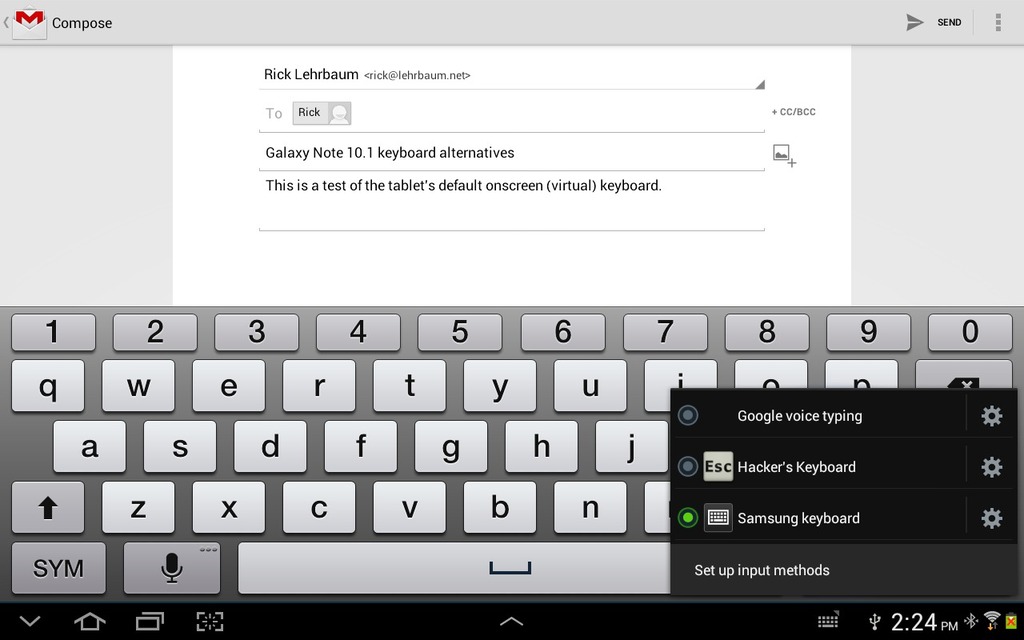Viewport: 1024px width, 640px height.
Task: Tap the microphone voice input key
Action: coord(172,568)
